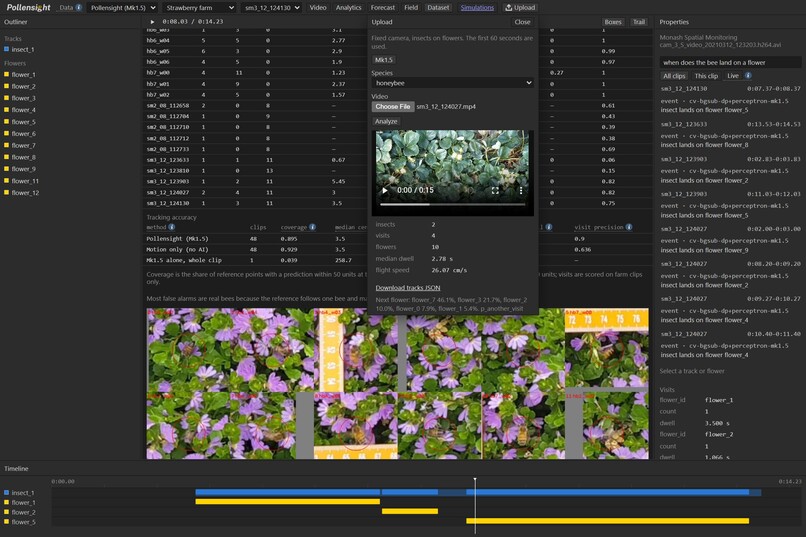806x537 pixels.
Task: Open the Data info icon in top bar
Action: (x=79, y=8)
